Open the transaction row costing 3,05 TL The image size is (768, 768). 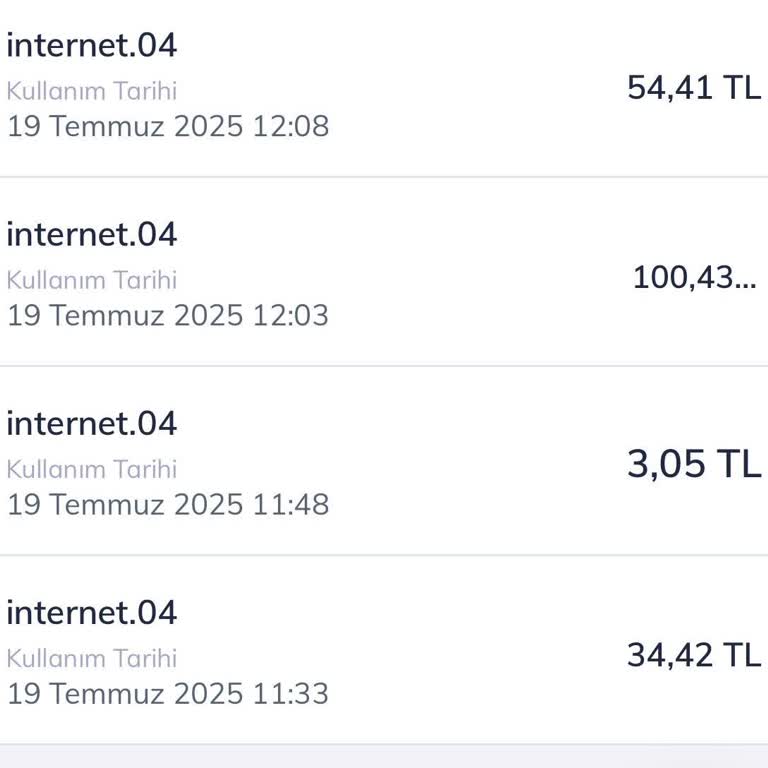[450, 461]
